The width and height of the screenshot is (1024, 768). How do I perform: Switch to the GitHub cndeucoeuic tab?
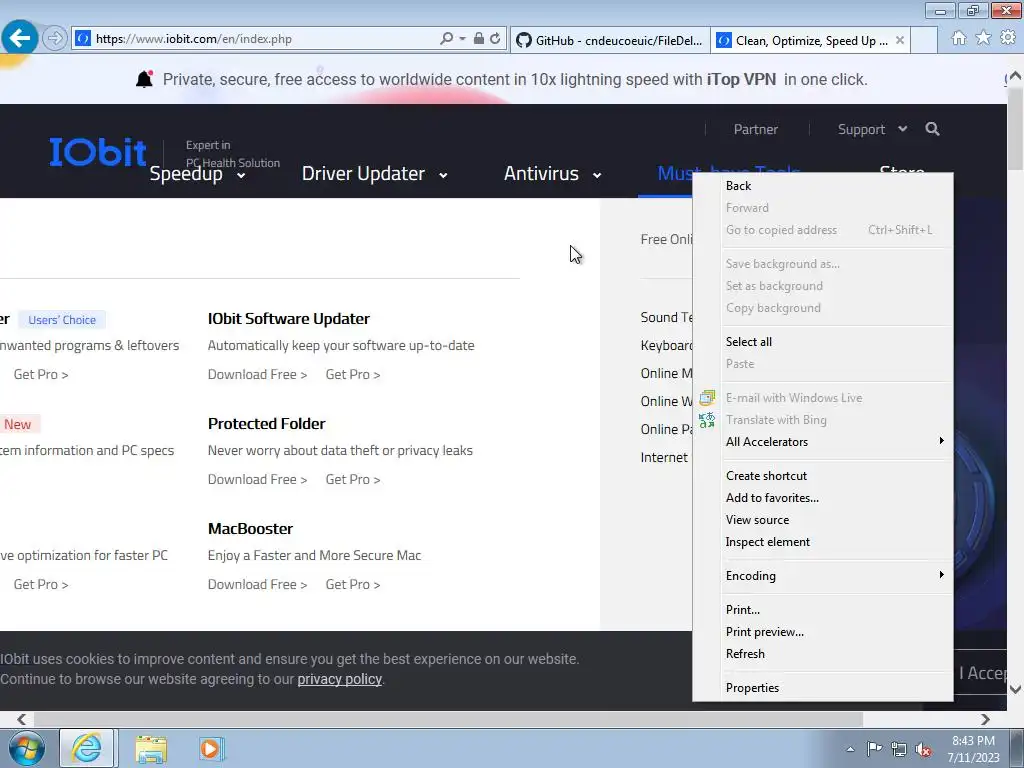point(610,40)
